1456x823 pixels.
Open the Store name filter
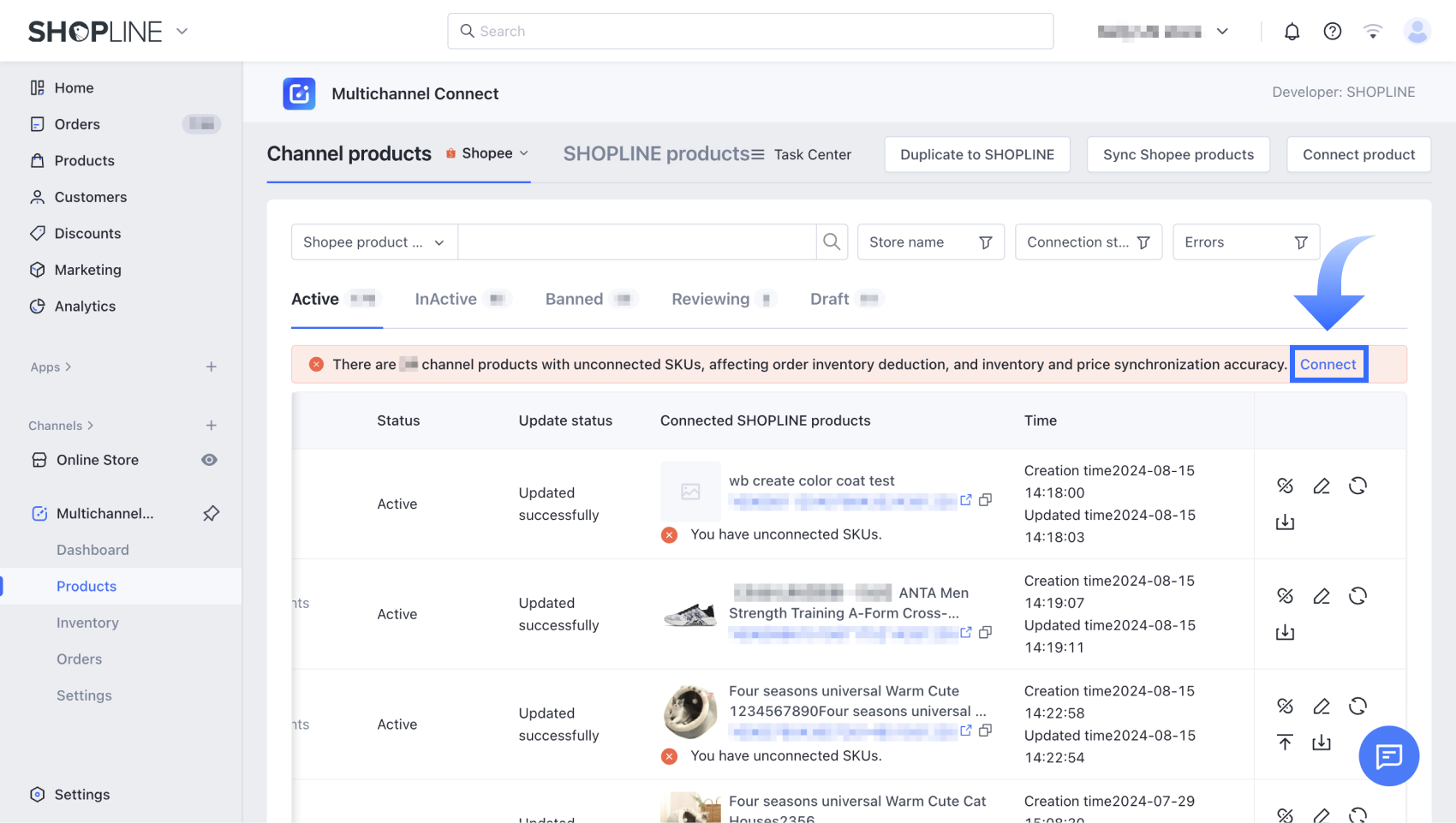click(x=930, y=242)
